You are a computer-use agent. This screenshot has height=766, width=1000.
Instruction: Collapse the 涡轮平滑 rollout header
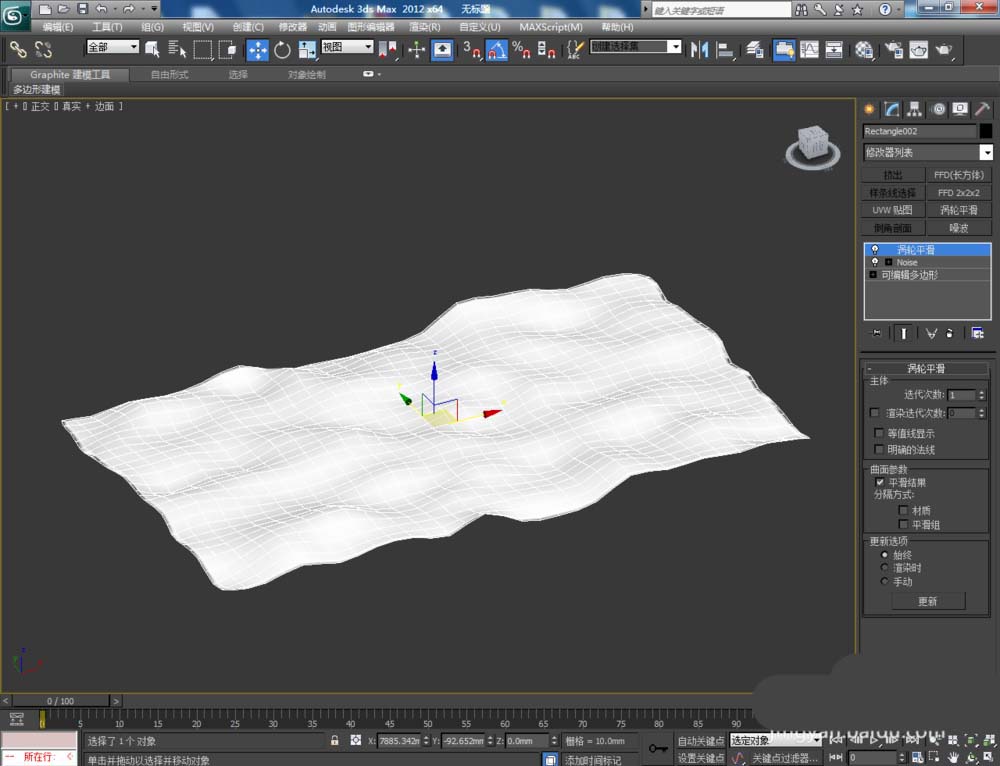pyautogui.click(x=925, y=369)
